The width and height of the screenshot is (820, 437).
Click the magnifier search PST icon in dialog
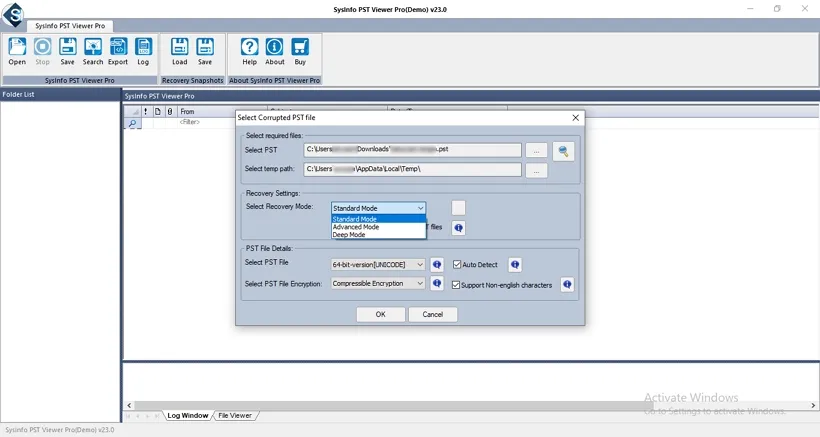click(x=563, y=152)
